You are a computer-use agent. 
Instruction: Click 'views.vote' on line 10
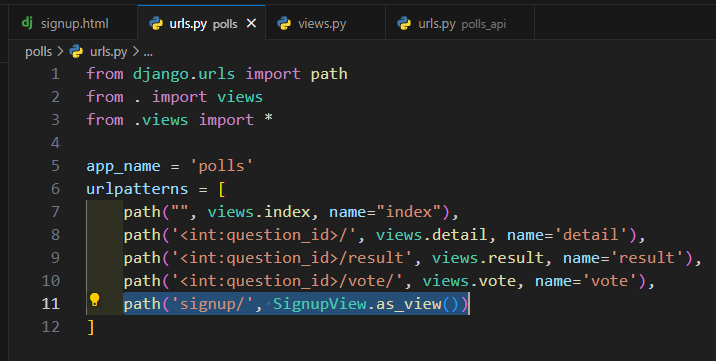(469, 281)
